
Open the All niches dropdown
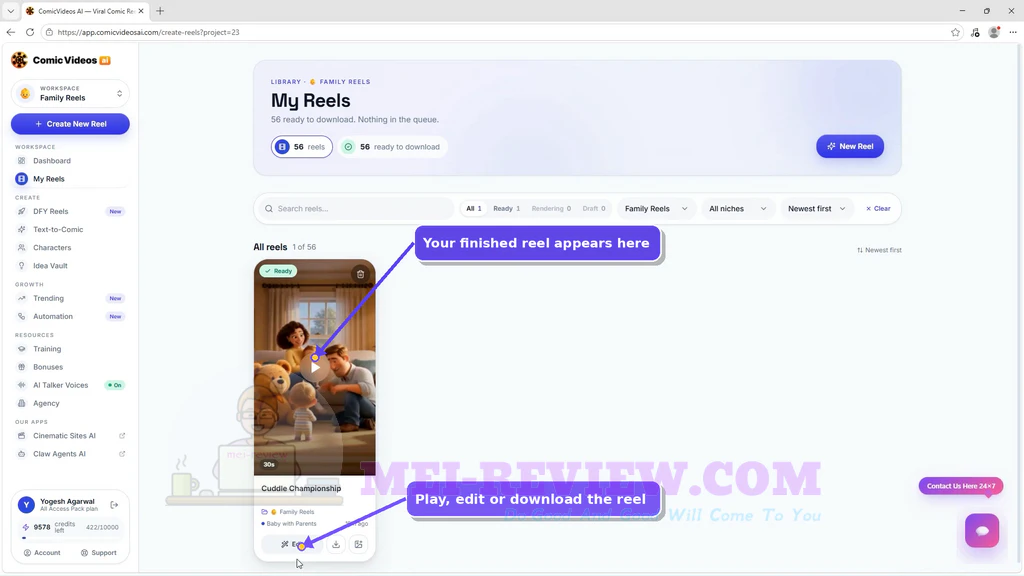(x=737, y=209)
